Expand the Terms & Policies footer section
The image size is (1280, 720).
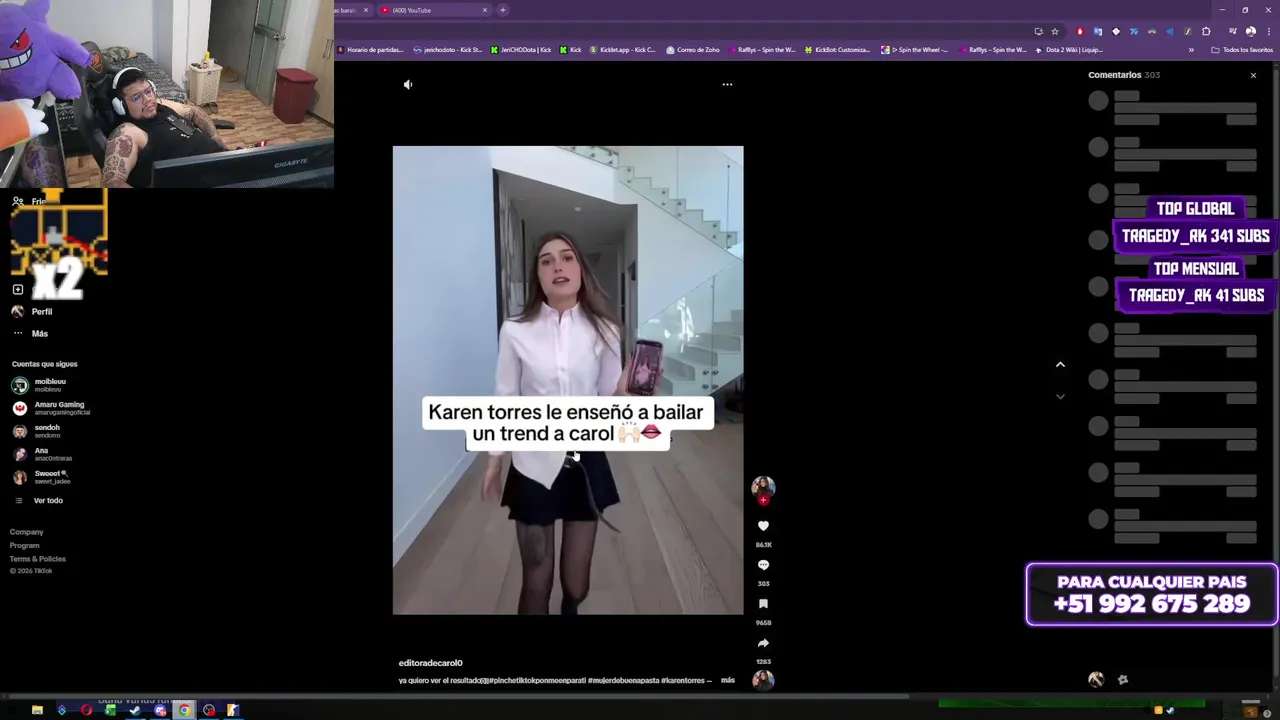[x=38, y=558]
